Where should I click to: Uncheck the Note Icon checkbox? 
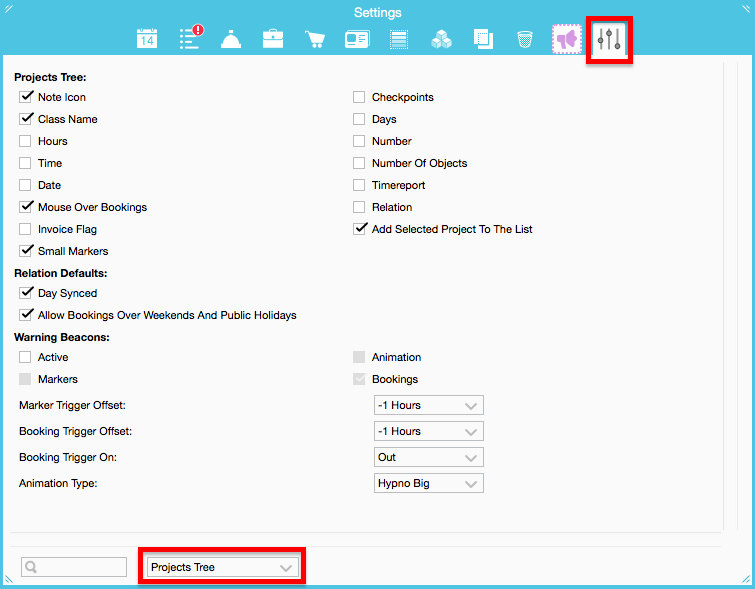click(26, 97)
